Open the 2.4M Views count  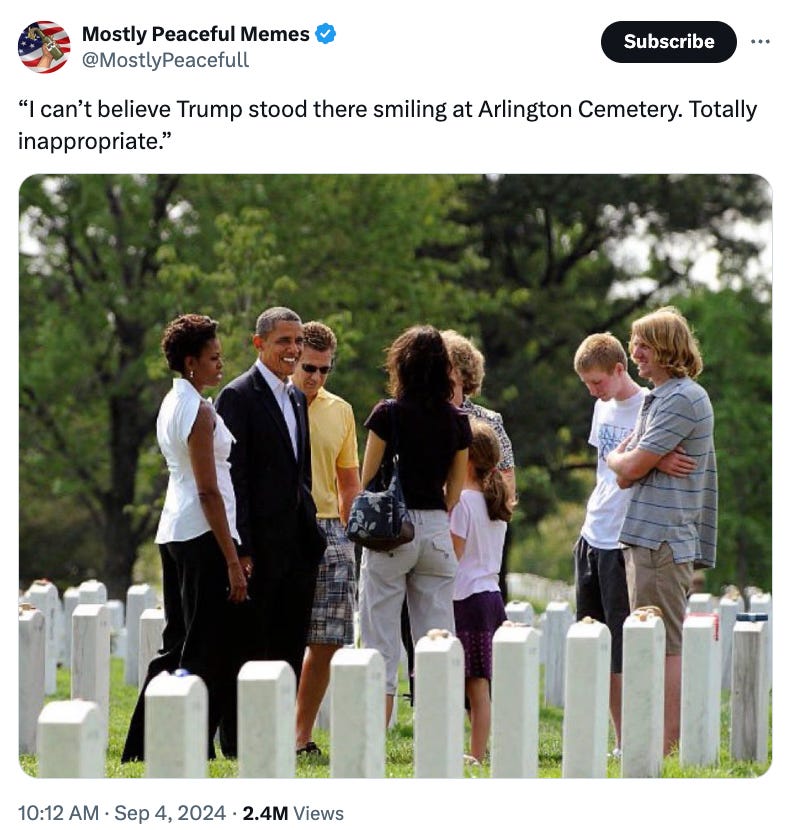coord(293,813)
